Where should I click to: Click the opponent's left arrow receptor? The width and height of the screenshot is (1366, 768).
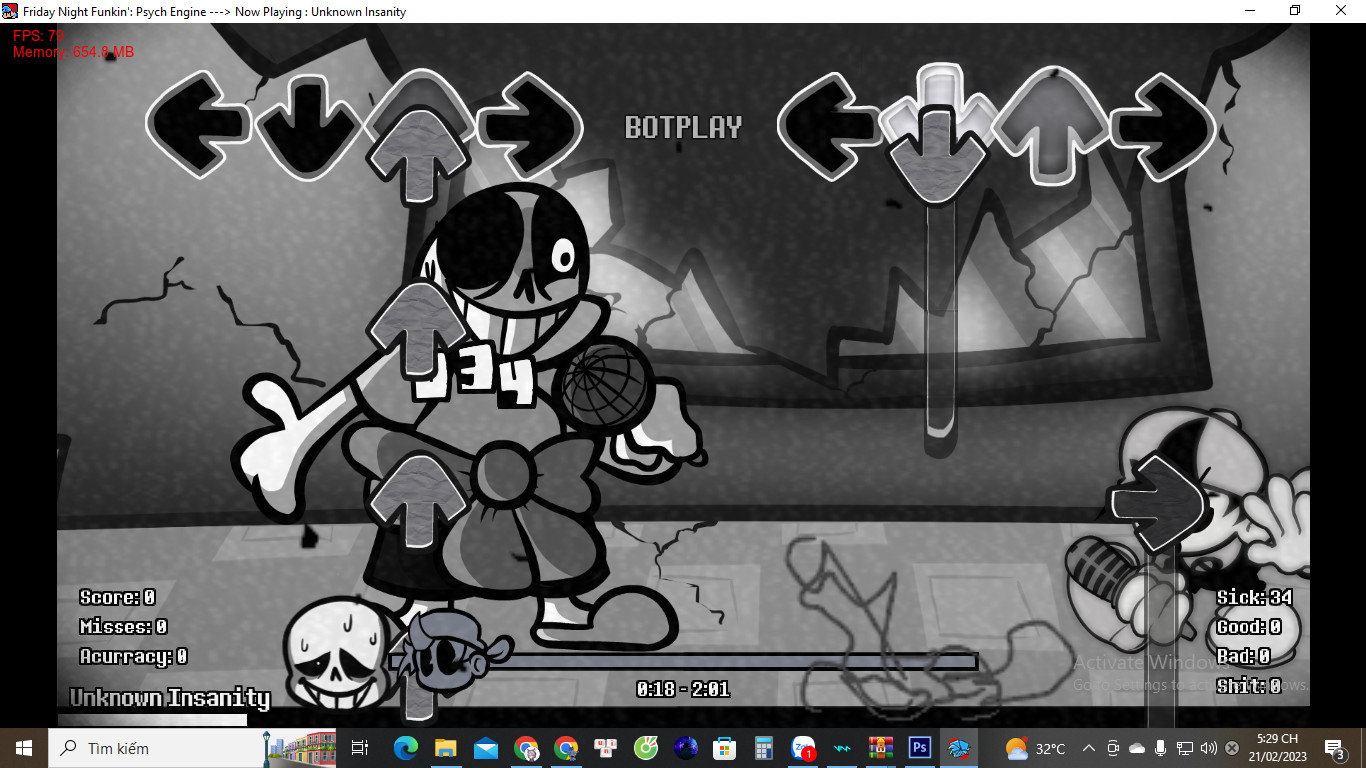point(198,125)
